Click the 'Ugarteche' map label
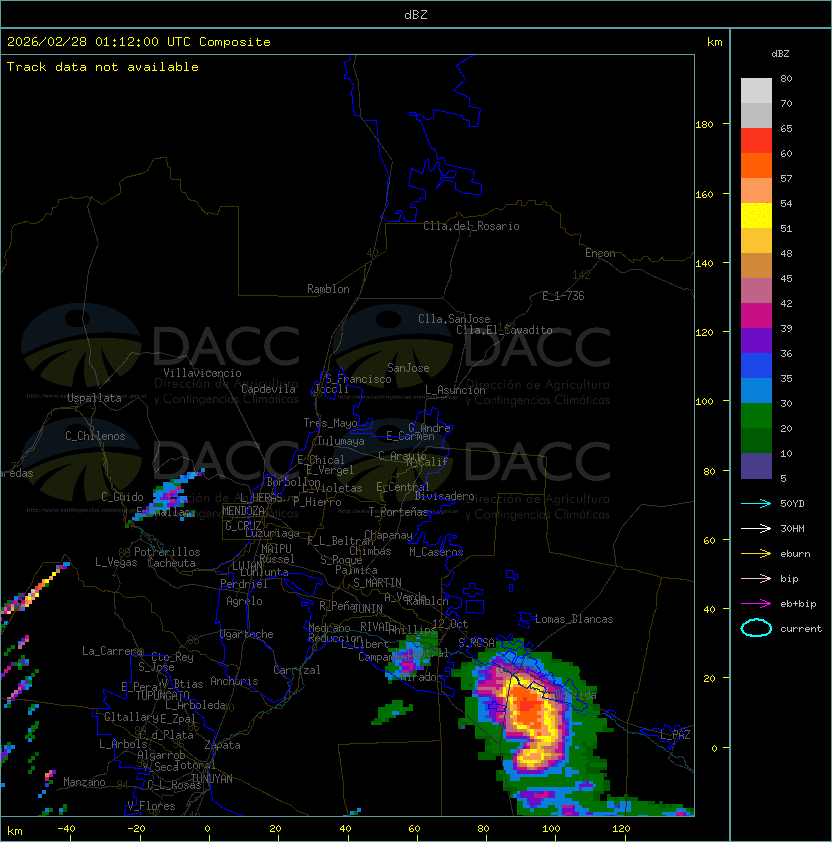This screenshot has width=832, height=842. point(247,634)
